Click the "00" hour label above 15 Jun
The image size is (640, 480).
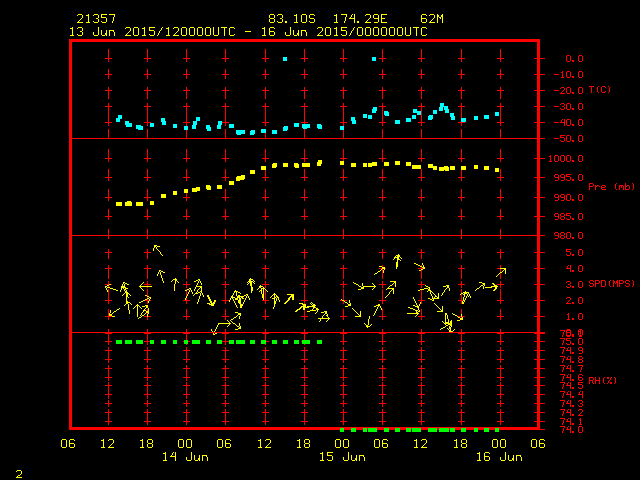coord(342,443)
